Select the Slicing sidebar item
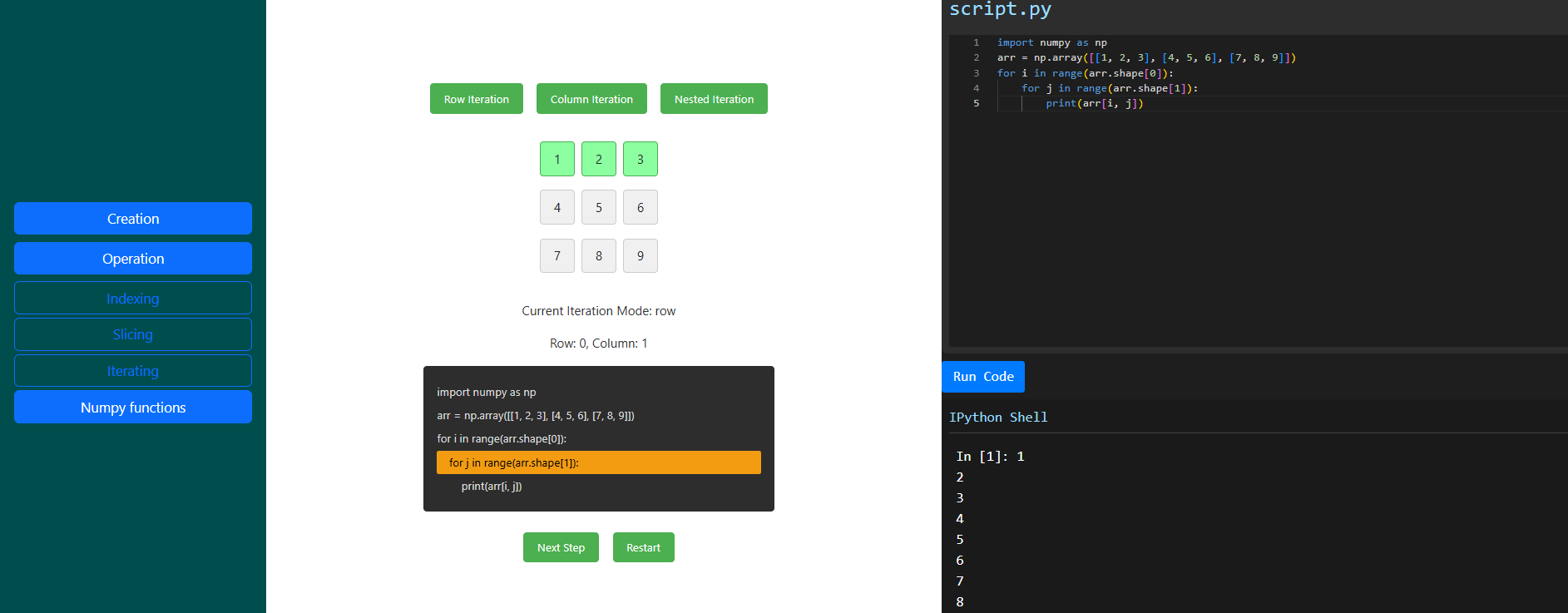 coord(133,334)
